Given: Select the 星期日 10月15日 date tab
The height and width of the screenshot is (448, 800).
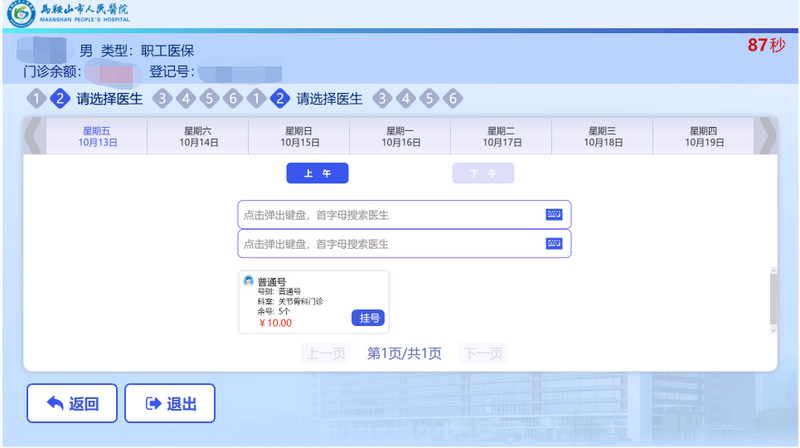Looking at the screenshot, I should point(299,136).
